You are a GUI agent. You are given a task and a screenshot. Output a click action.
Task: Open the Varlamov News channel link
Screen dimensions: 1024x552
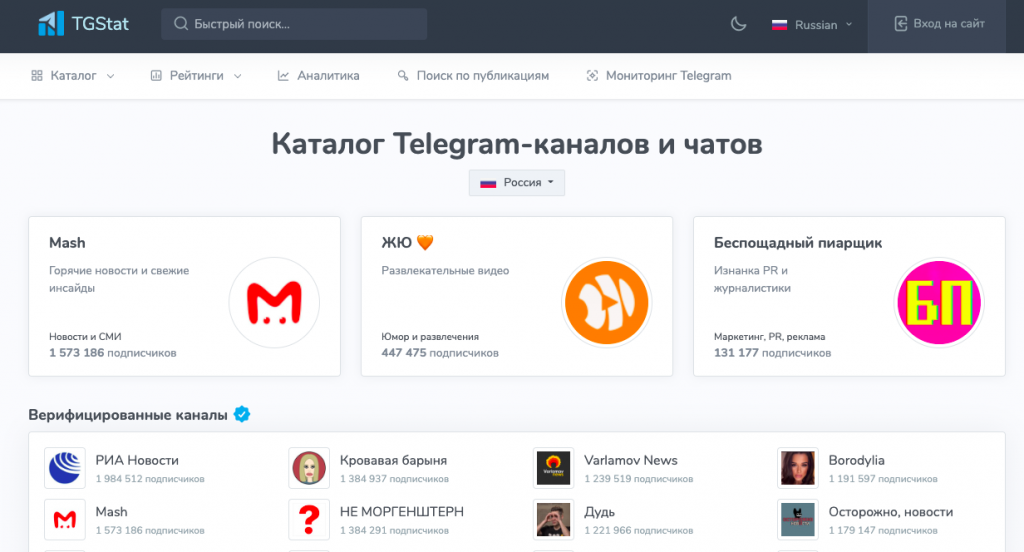pyautogui.click(x=631, y=460)
